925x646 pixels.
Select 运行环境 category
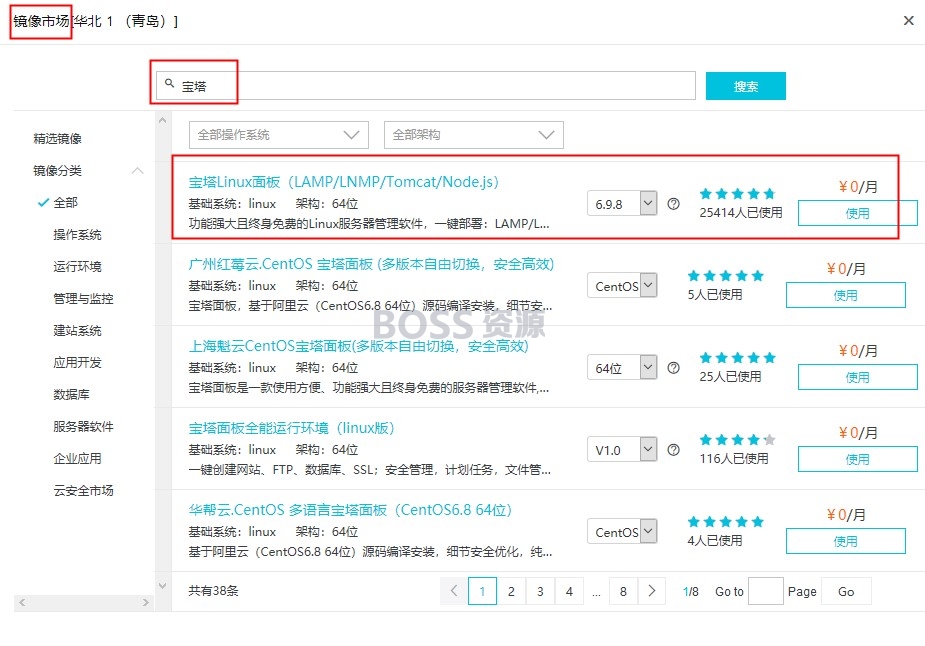tap(77, 267)
